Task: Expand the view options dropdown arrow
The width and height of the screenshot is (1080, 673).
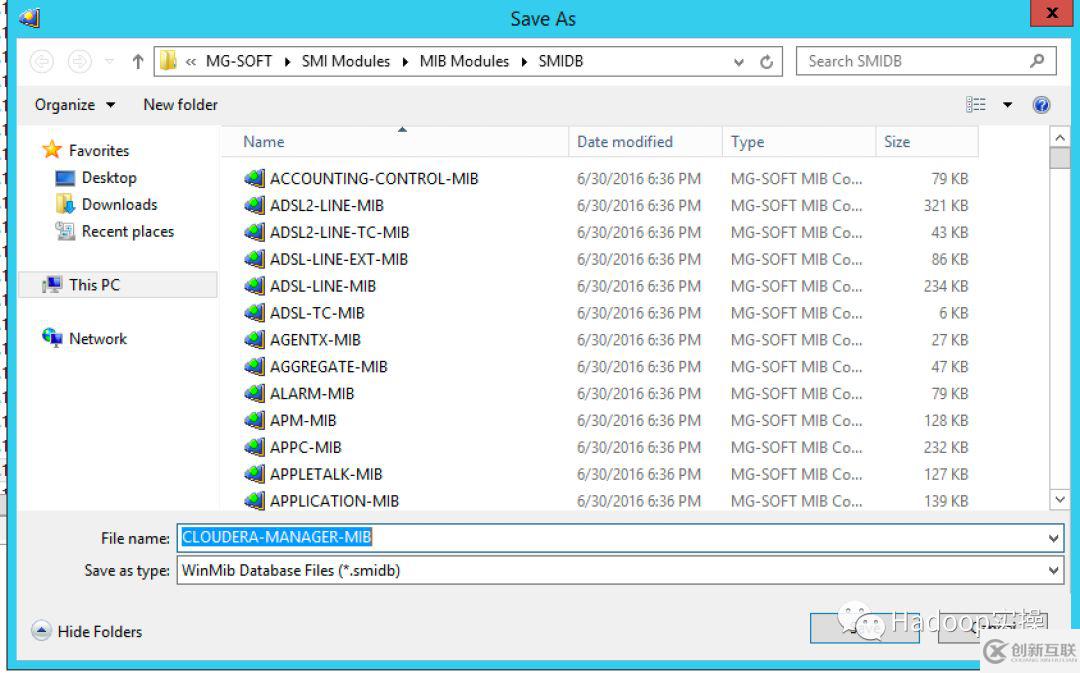Action: pyautogui.click(x=1007, y=105)
